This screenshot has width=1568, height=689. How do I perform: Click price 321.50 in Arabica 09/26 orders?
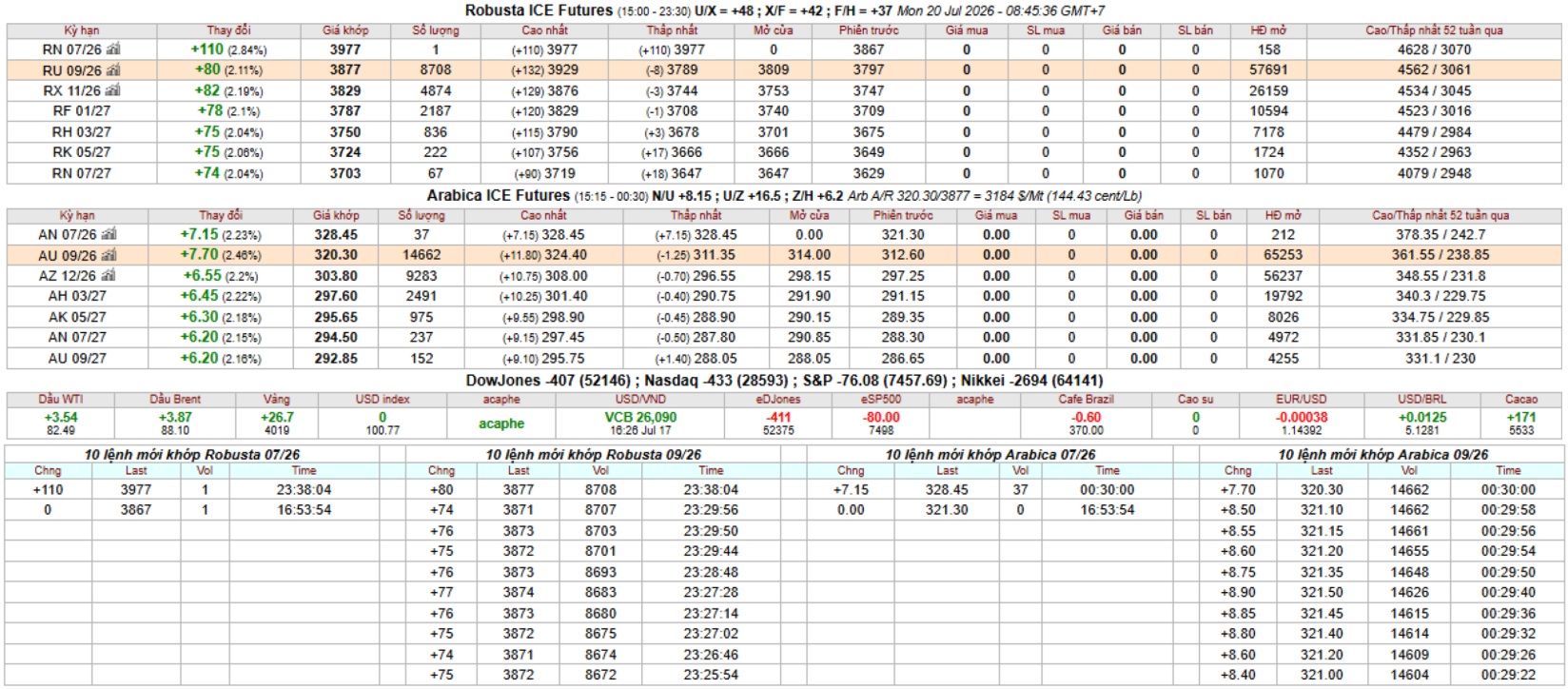[x=1323, y=593]
